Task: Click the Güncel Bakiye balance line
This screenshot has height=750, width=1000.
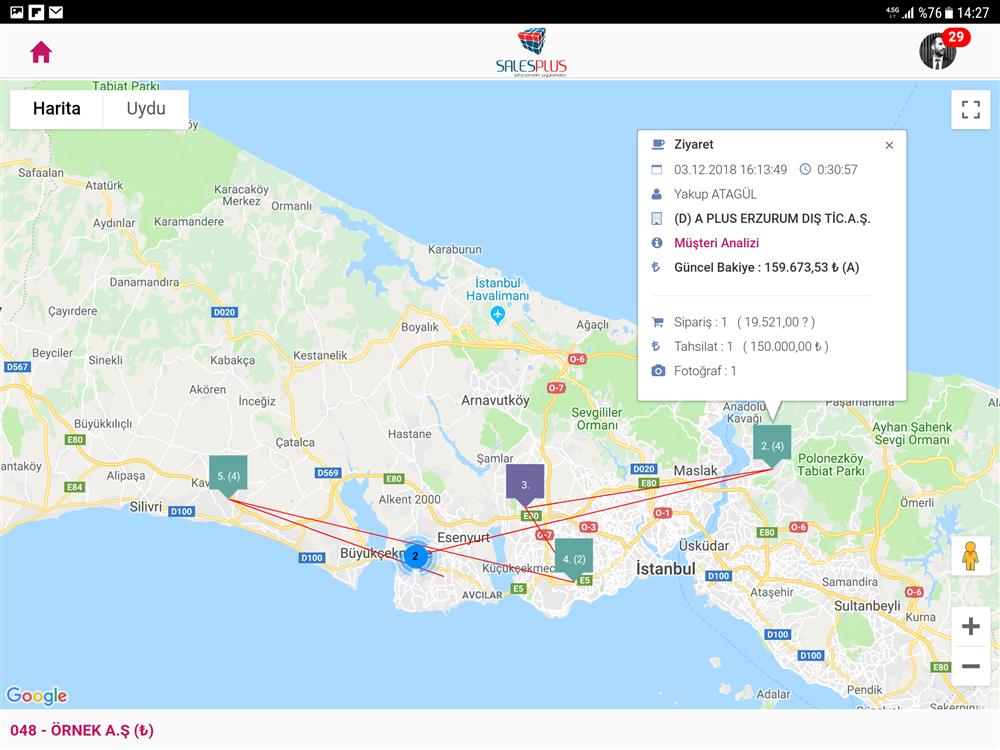Action: tap(767, 268)
